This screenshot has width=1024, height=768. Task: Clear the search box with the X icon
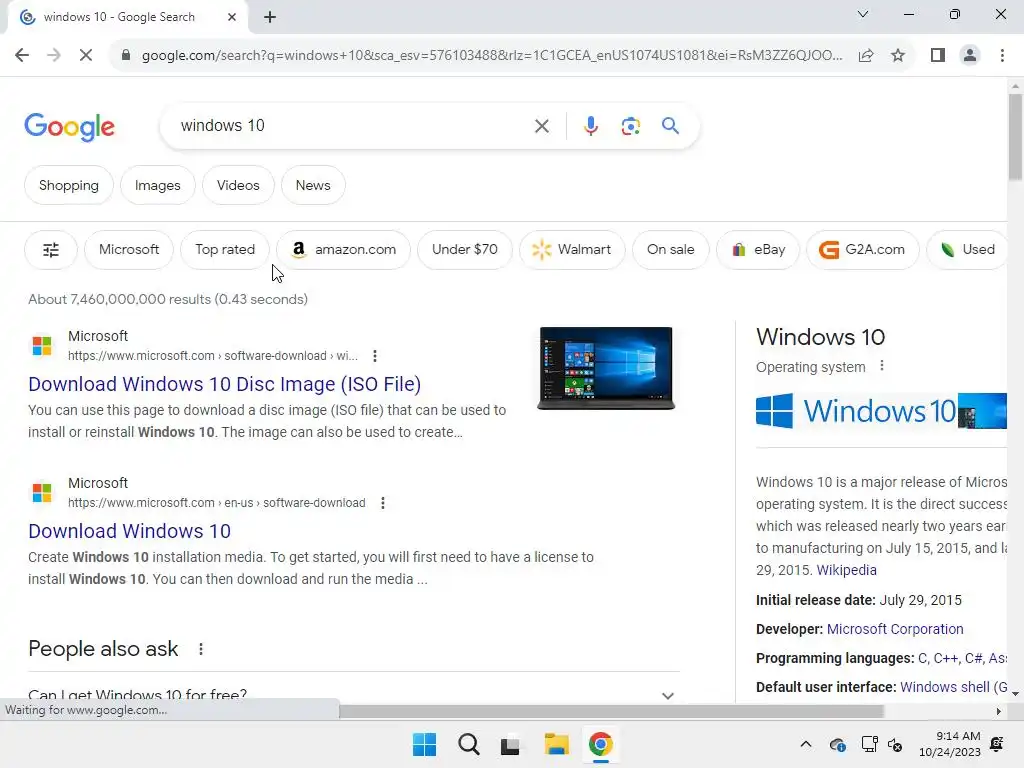tap(541, 126)
